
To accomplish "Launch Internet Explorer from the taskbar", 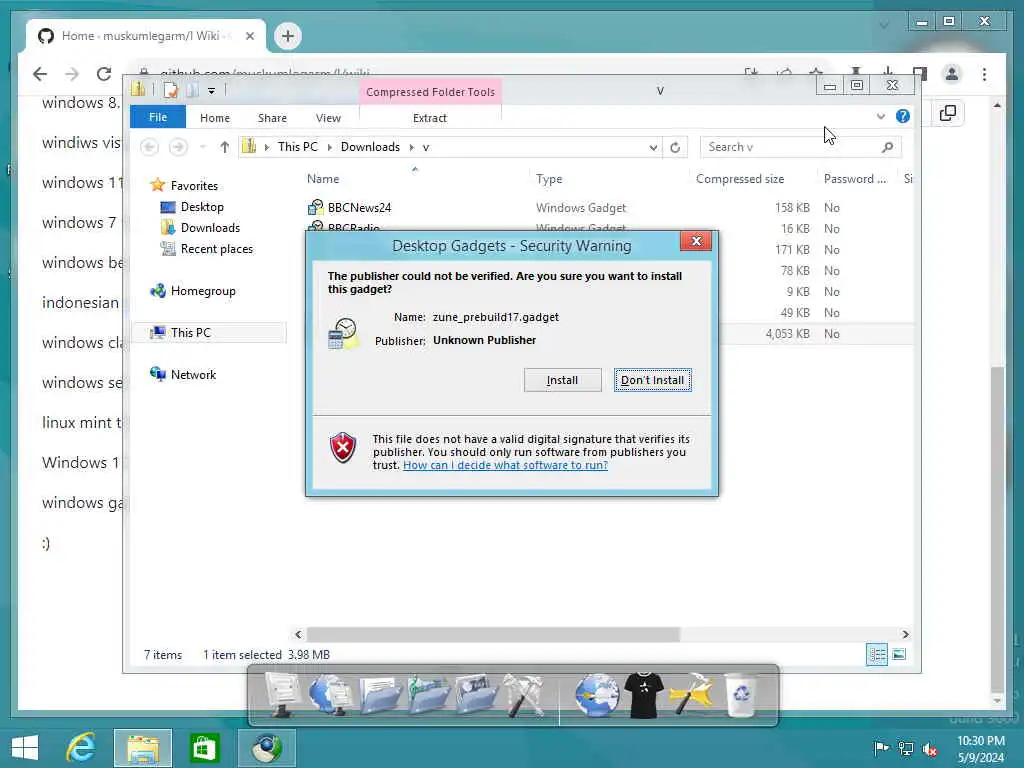I will click(81, 748).
